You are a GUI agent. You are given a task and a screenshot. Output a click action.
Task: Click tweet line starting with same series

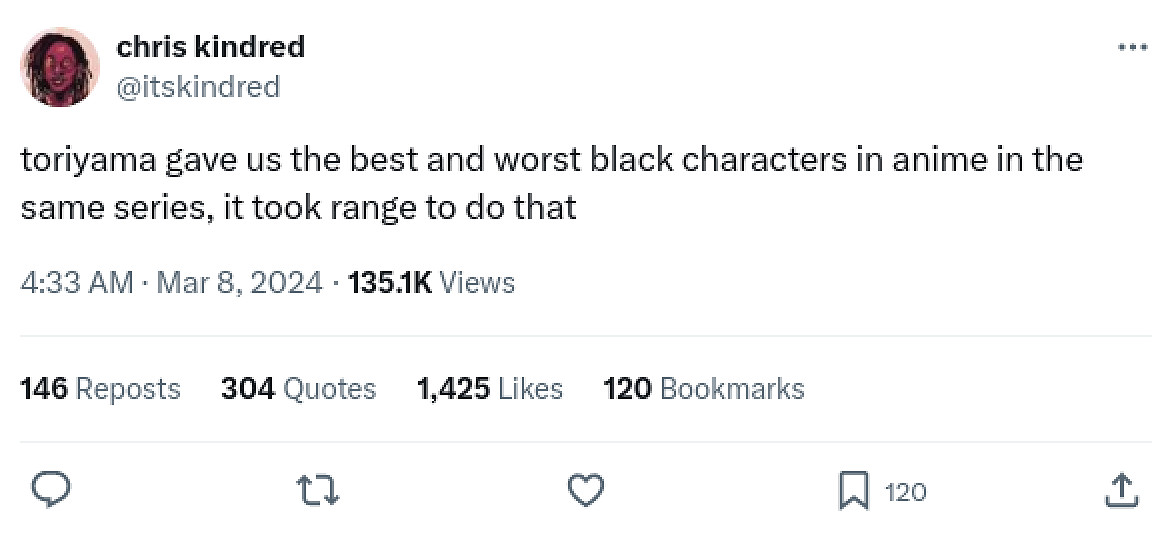298,207
